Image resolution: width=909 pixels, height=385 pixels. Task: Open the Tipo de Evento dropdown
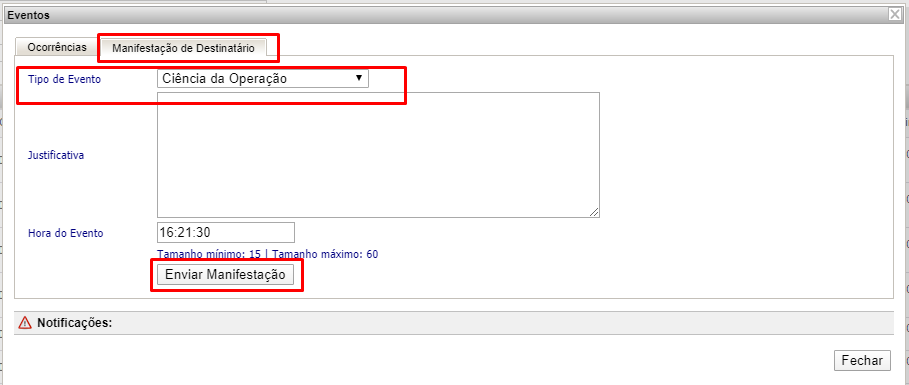click(x=263, y=78)
